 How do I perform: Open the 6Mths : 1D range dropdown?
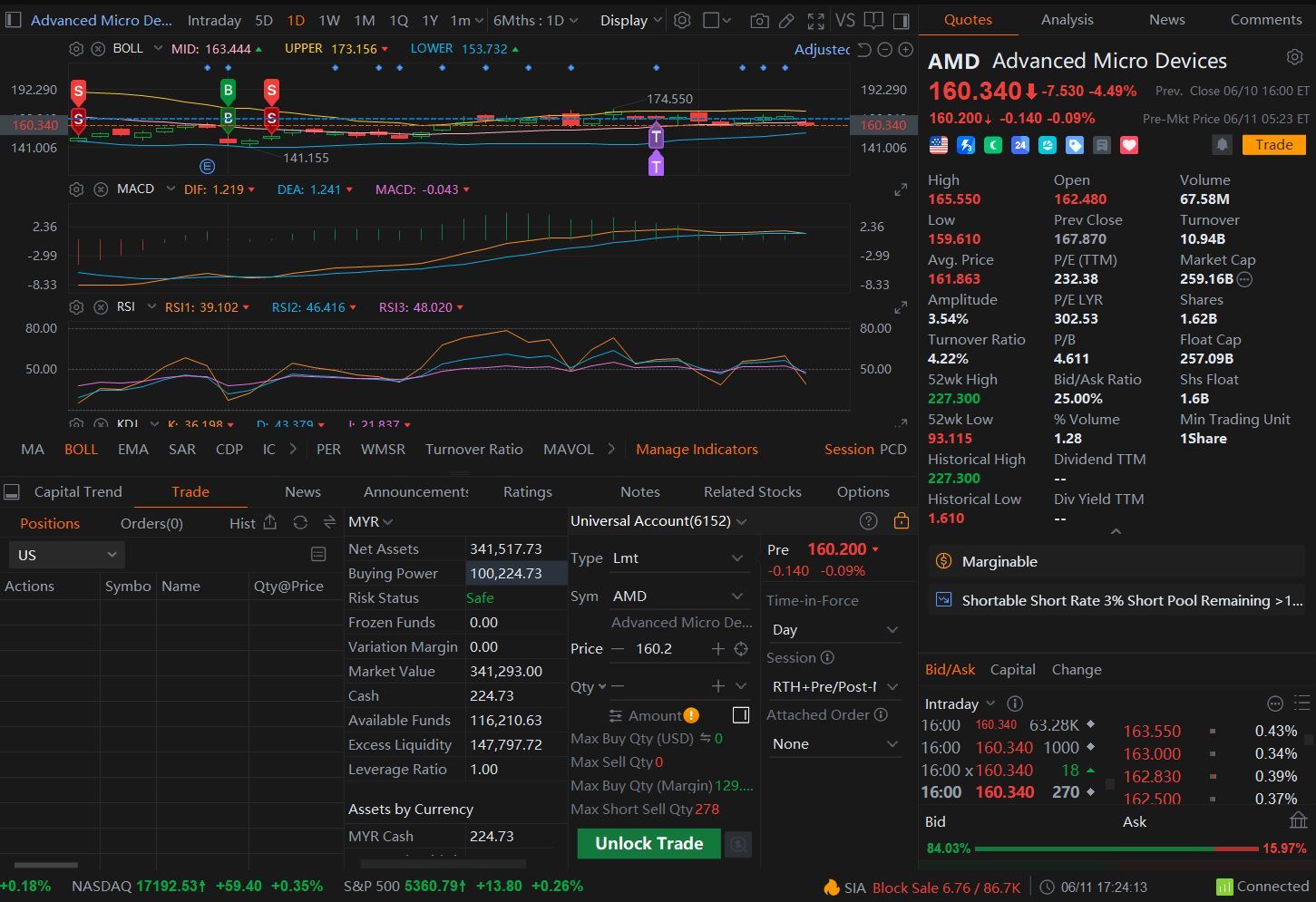(536, 20)
